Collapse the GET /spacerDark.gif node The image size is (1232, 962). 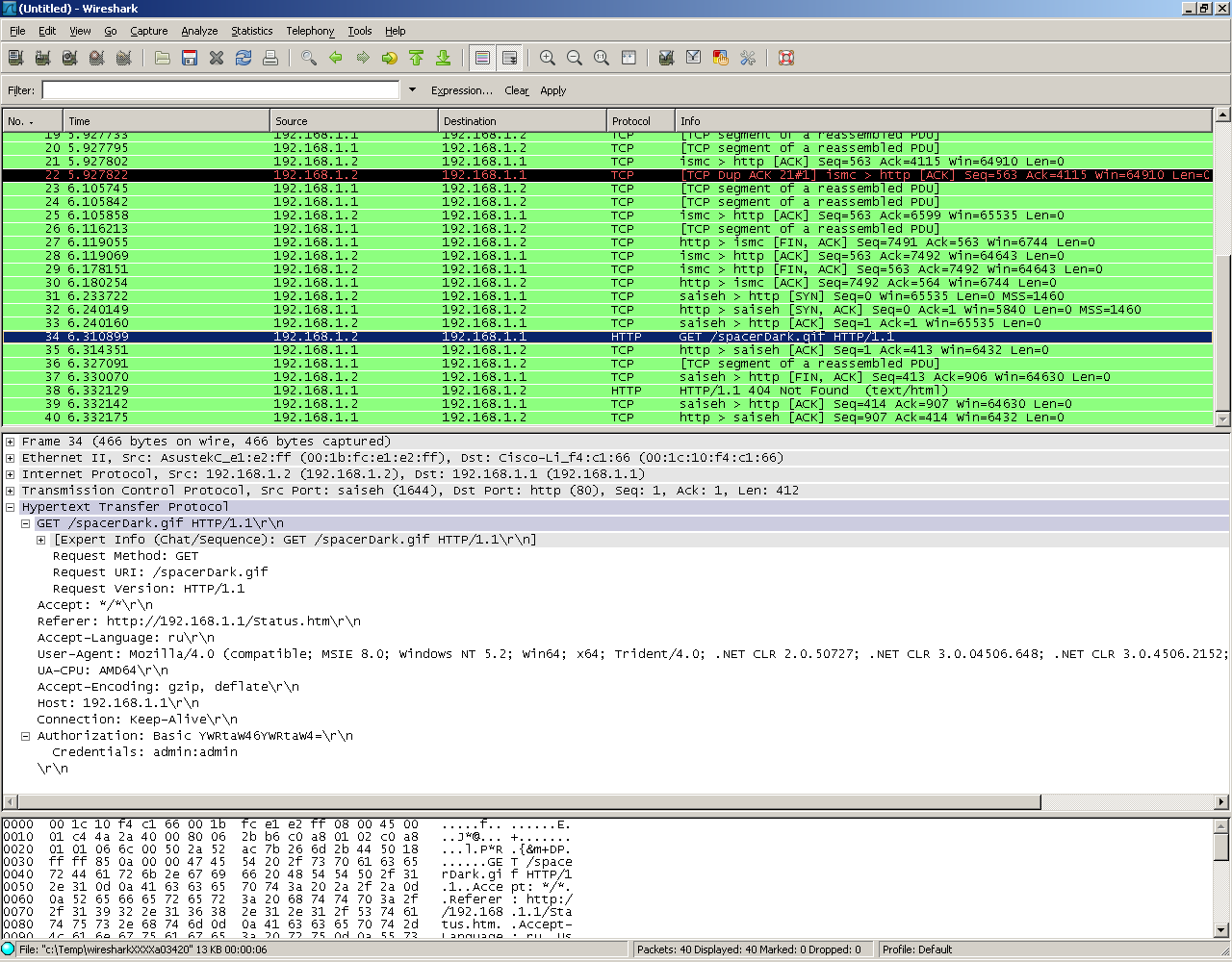pyautogui.click(x=25, y=523)
